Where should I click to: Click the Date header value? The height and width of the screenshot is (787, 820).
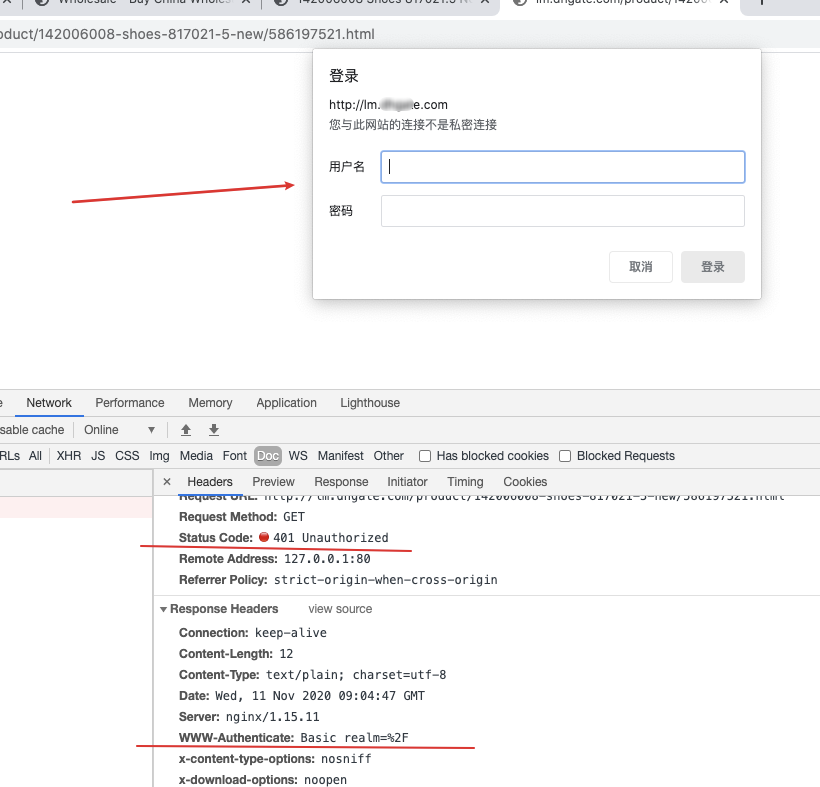(320, 696)
